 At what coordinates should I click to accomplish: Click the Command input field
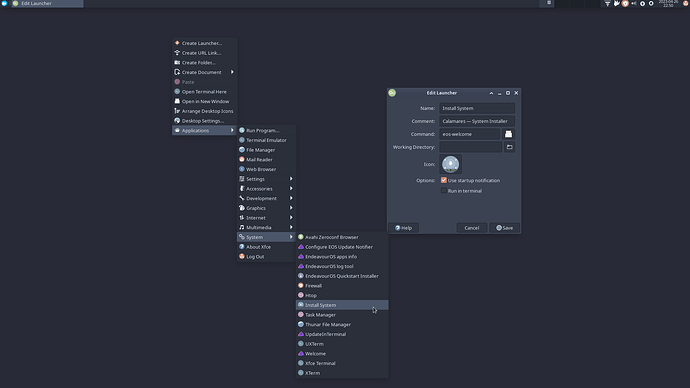[x=470, y=134]
